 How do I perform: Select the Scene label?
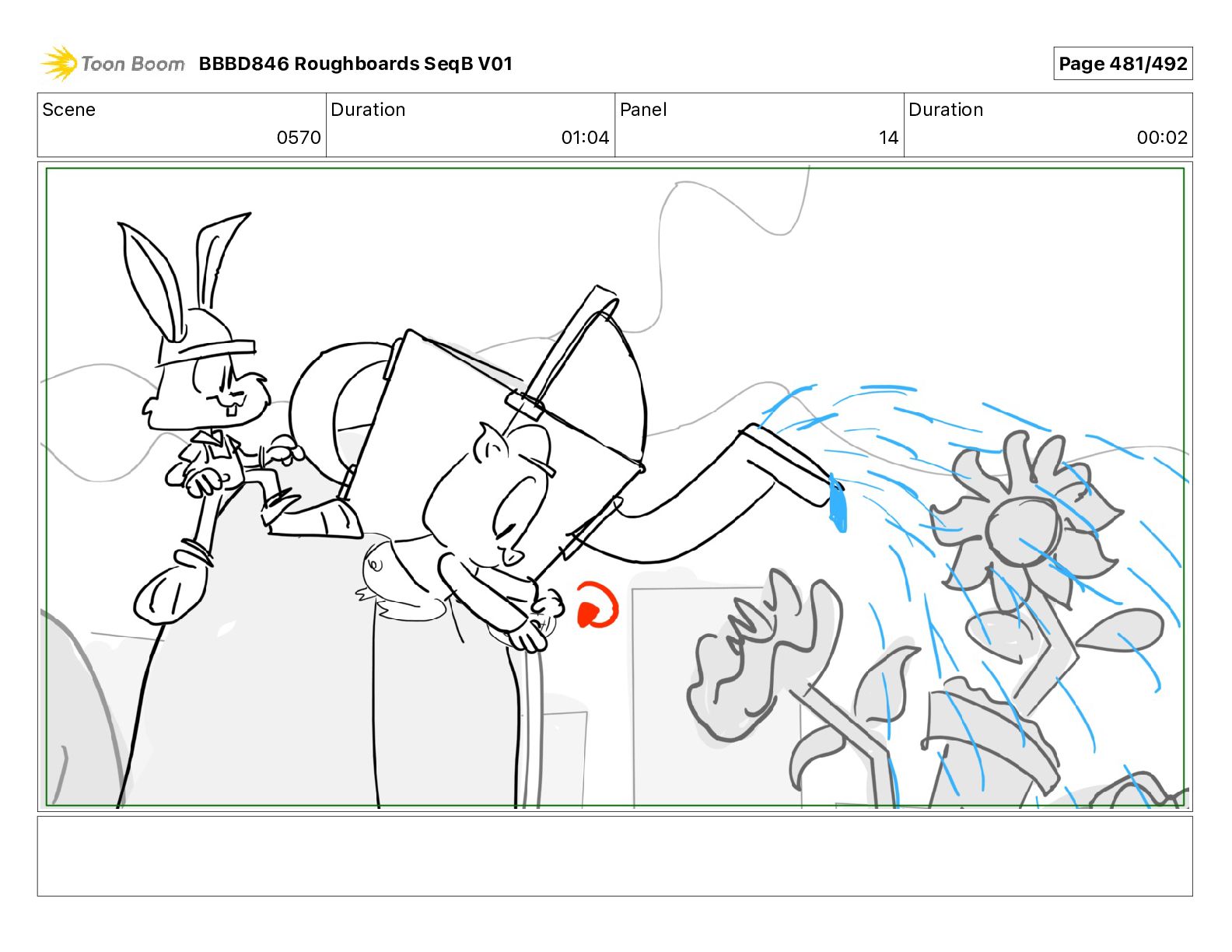pos(68,110)
